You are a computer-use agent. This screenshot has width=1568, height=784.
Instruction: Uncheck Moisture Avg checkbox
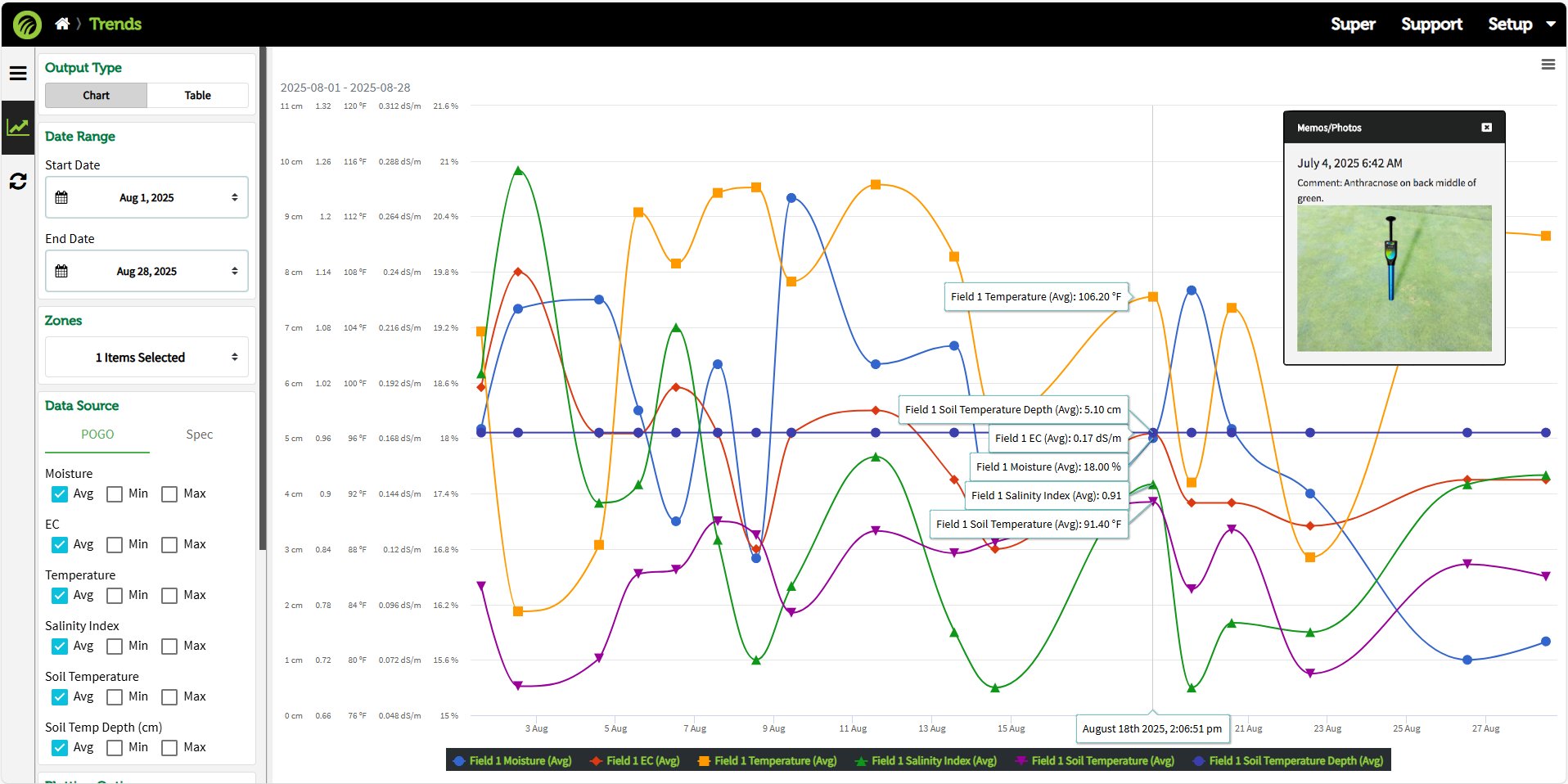click(x=60, y=494)
